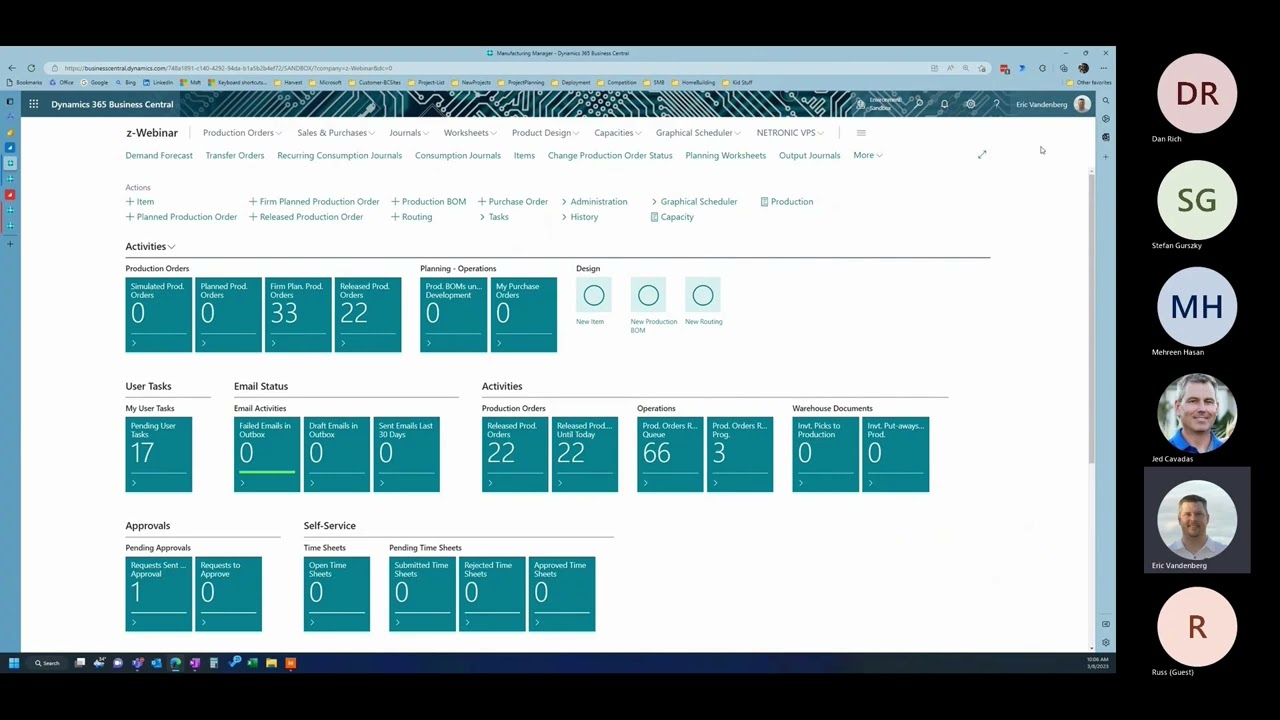Image resolution: width=1280 pixels, height=720 pixels.
Task: Click the Capacity action document icon
Action: [654, 217]
